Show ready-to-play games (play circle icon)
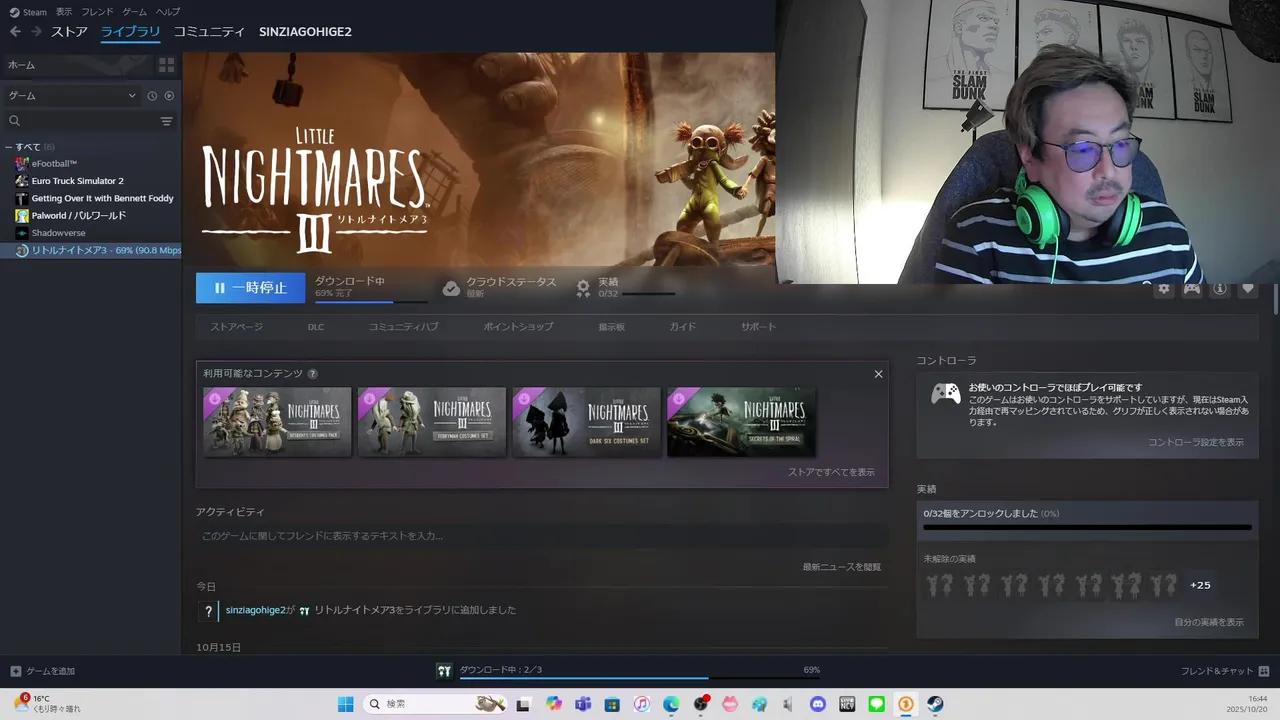 pyautogui.click(x=169, y=96)
